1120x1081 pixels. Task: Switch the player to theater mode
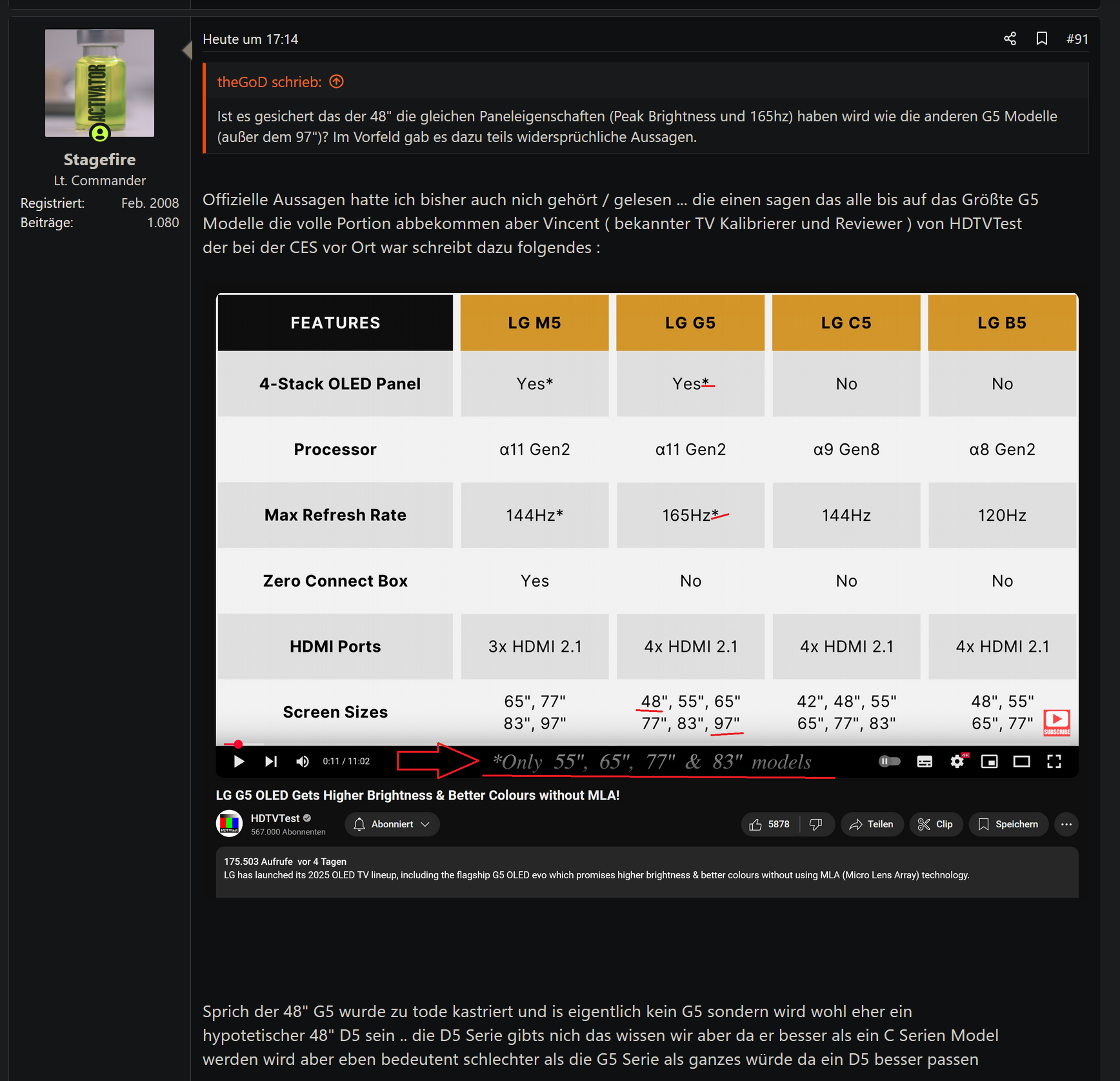coord(1021,762)
